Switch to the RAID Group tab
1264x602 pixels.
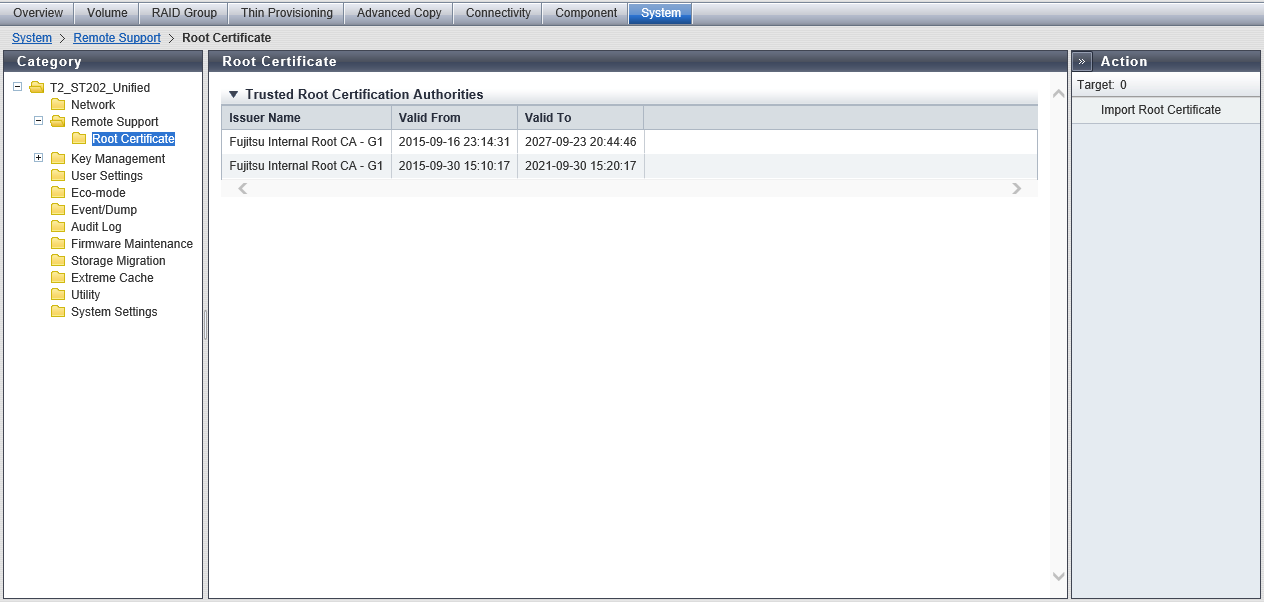click(x=184, y=13)
